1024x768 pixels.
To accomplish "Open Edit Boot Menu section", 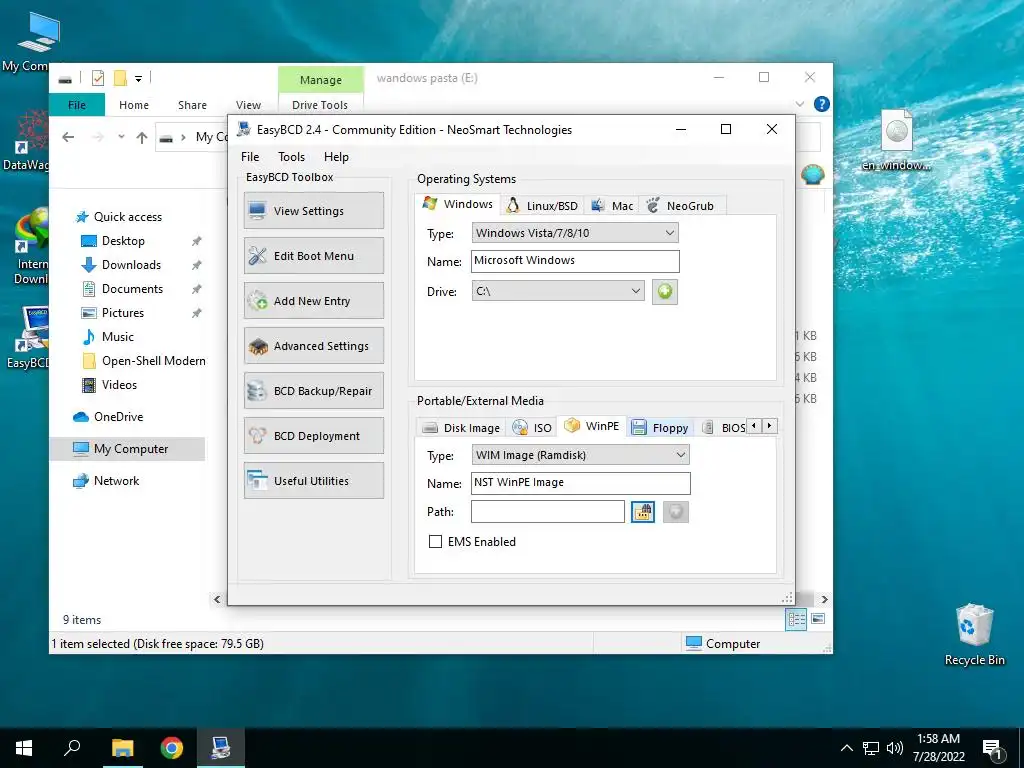I will [x=313, y=256].
